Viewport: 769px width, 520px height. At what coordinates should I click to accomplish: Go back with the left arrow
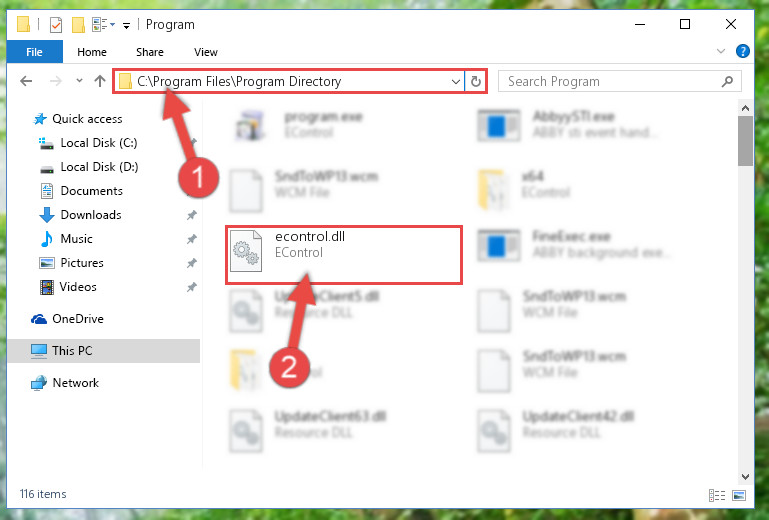coord(26,81)
